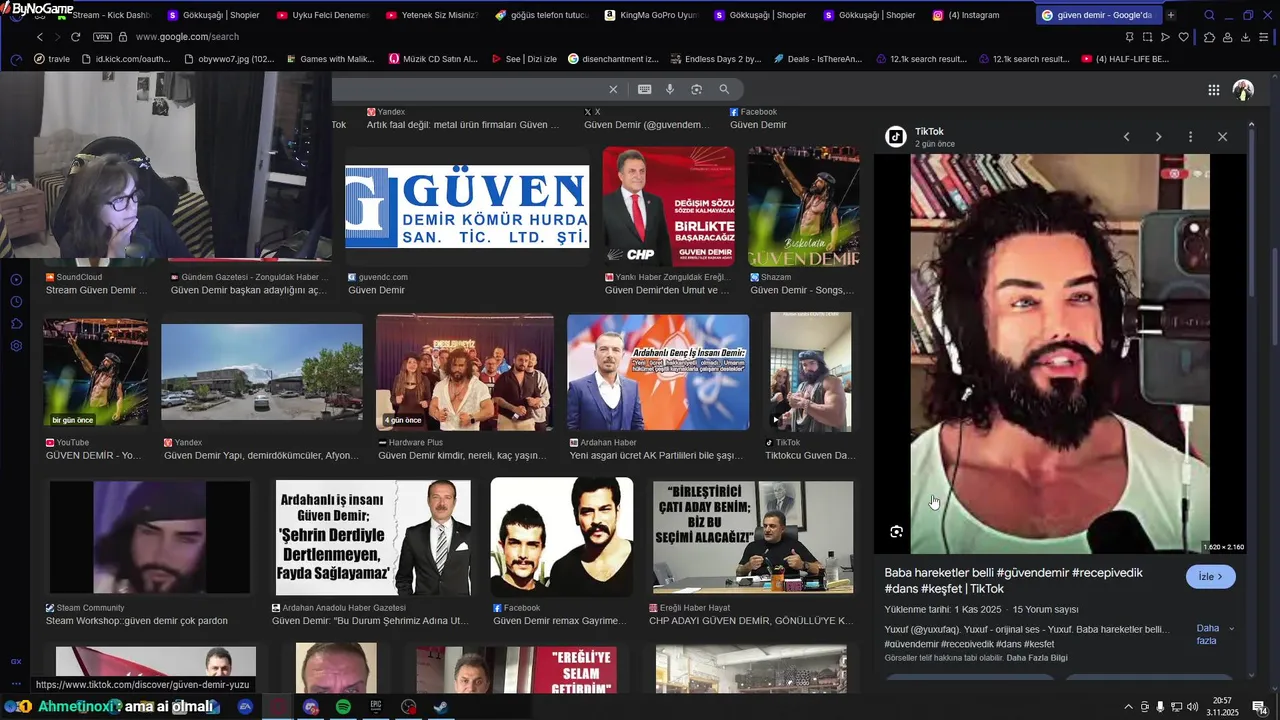Open the Google apps grid
The image size is (1280, 720).
[x=1214, y=90]
